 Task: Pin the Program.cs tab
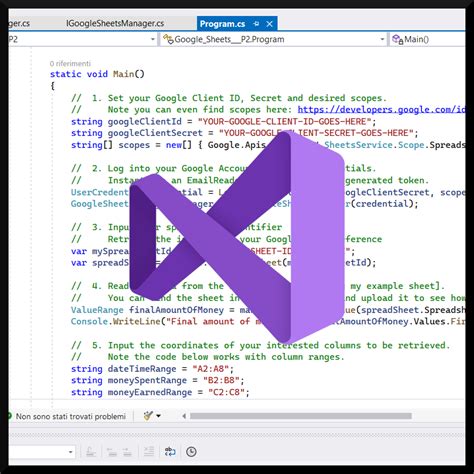pos(256,24)
